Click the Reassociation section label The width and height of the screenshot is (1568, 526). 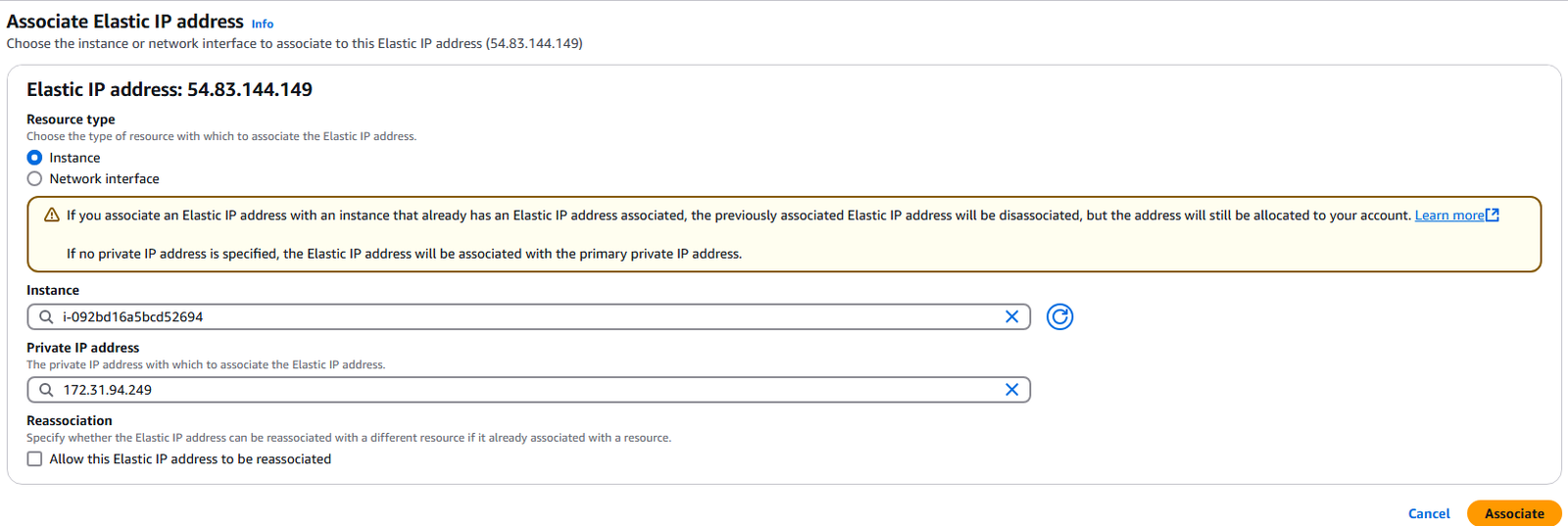70,420
